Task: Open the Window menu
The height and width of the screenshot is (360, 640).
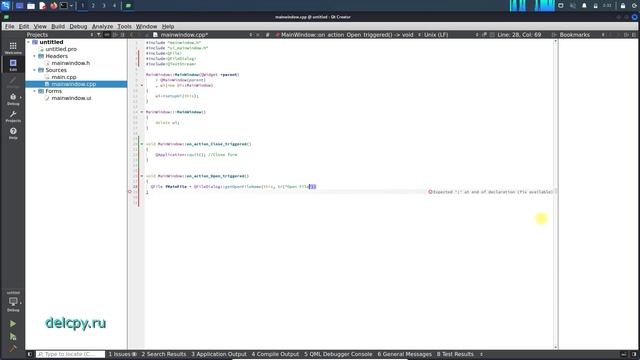Action: (x=146, y=26)
